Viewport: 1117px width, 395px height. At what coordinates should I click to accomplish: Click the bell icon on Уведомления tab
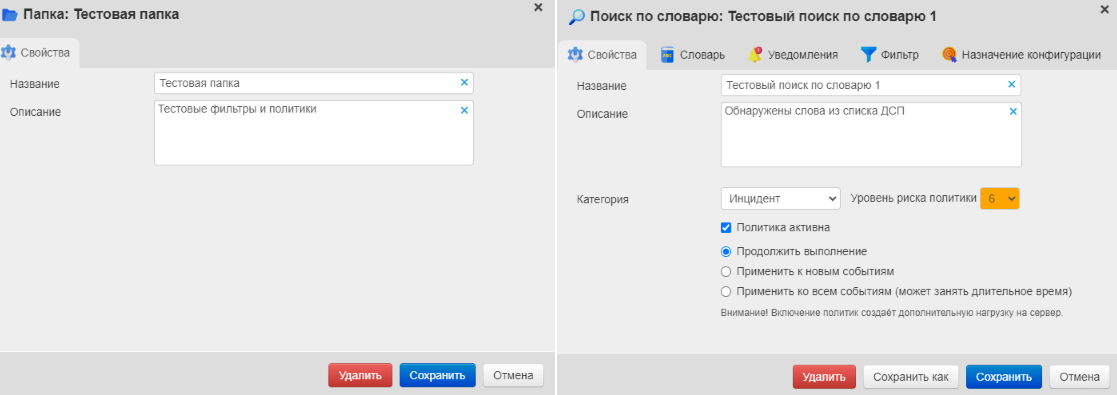[x=756, y=55]
